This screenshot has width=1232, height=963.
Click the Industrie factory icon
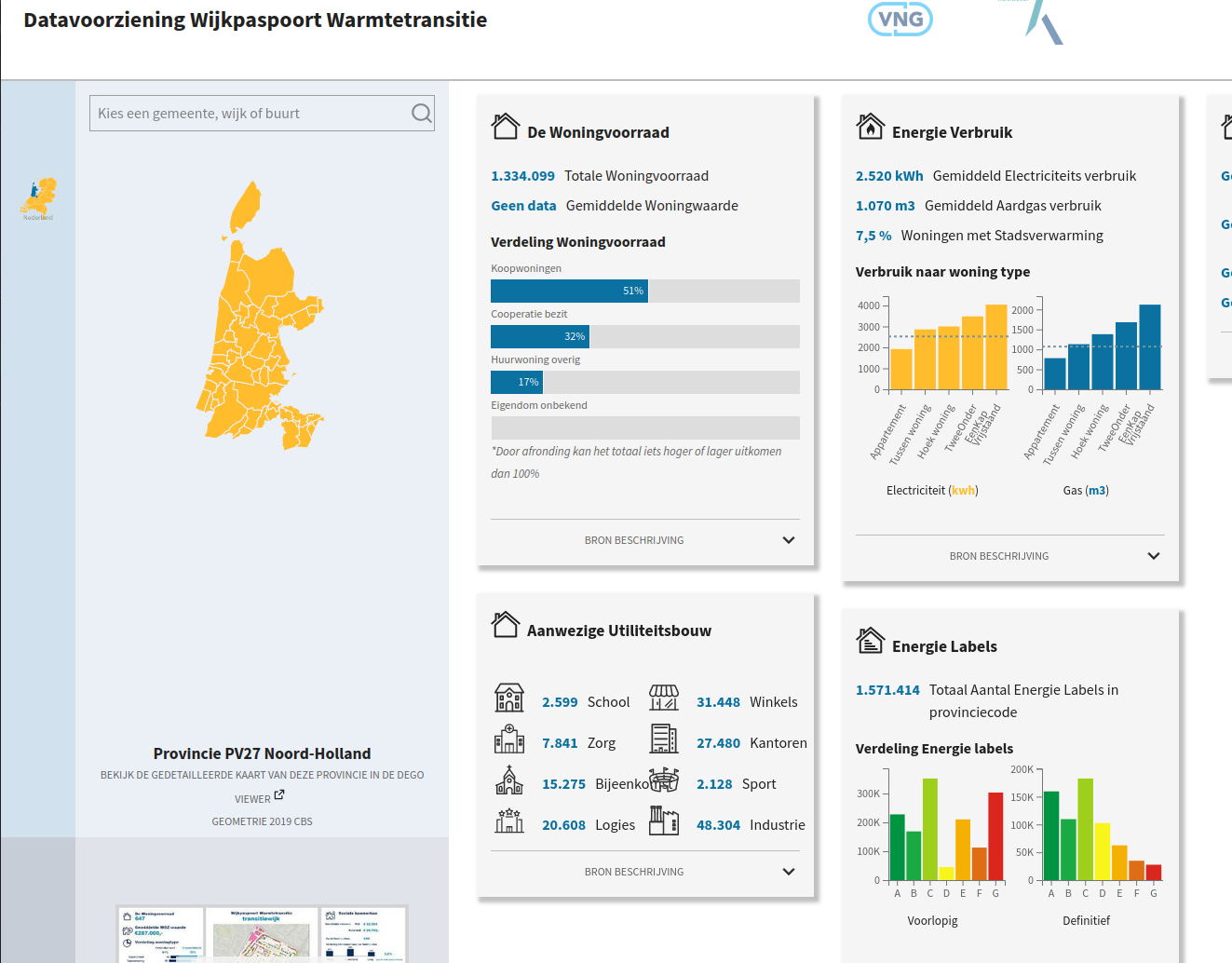coord(663,821)
